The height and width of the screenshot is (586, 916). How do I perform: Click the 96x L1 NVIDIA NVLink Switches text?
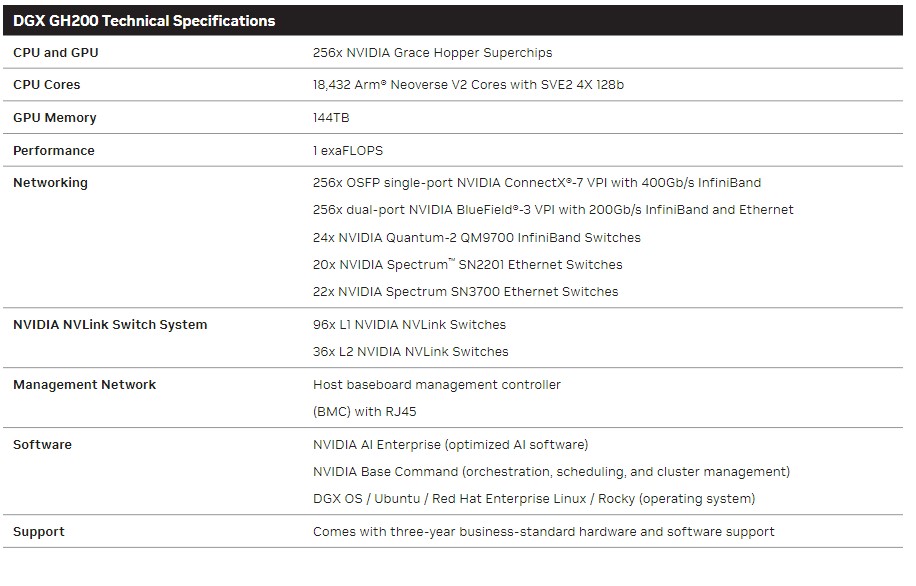(x=409, y=325)
